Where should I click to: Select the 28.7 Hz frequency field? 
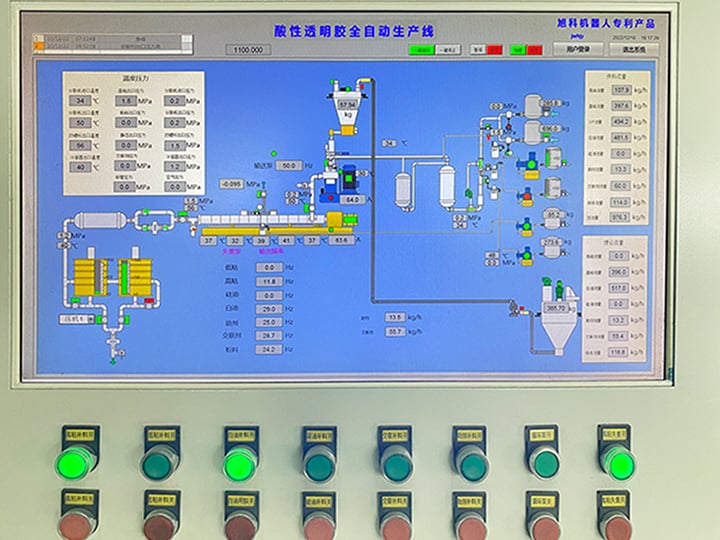(x=270, y=336)
